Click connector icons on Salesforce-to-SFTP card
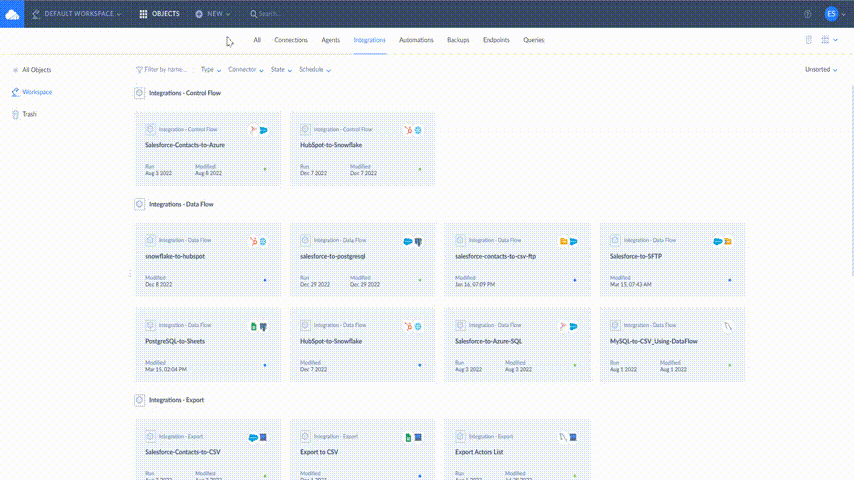854x480 pixels. point(723,241)
